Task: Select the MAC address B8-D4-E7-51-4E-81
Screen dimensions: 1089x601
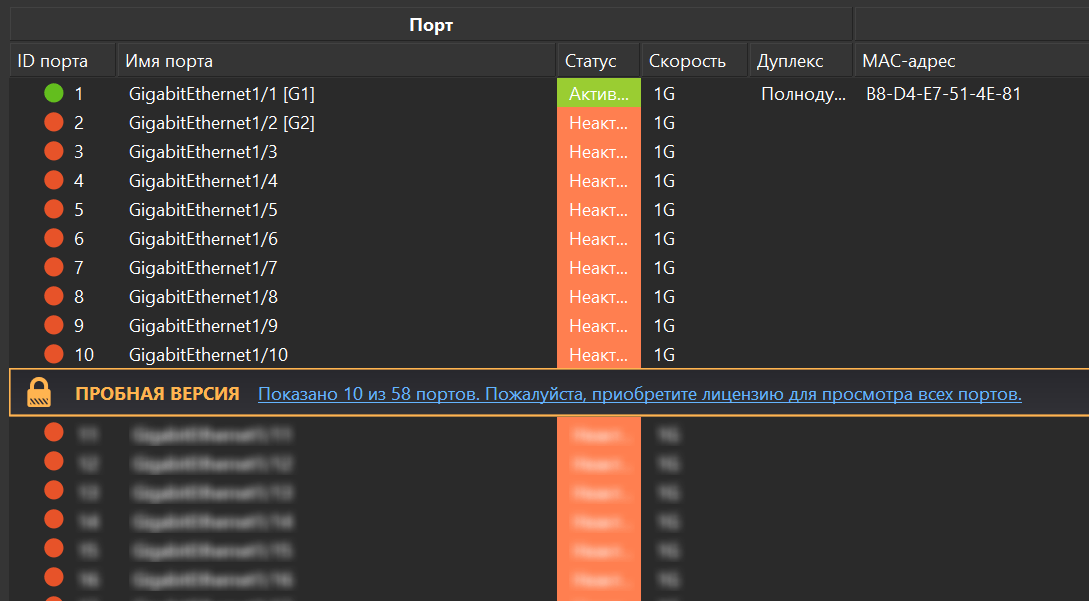Action: point(943,94)
